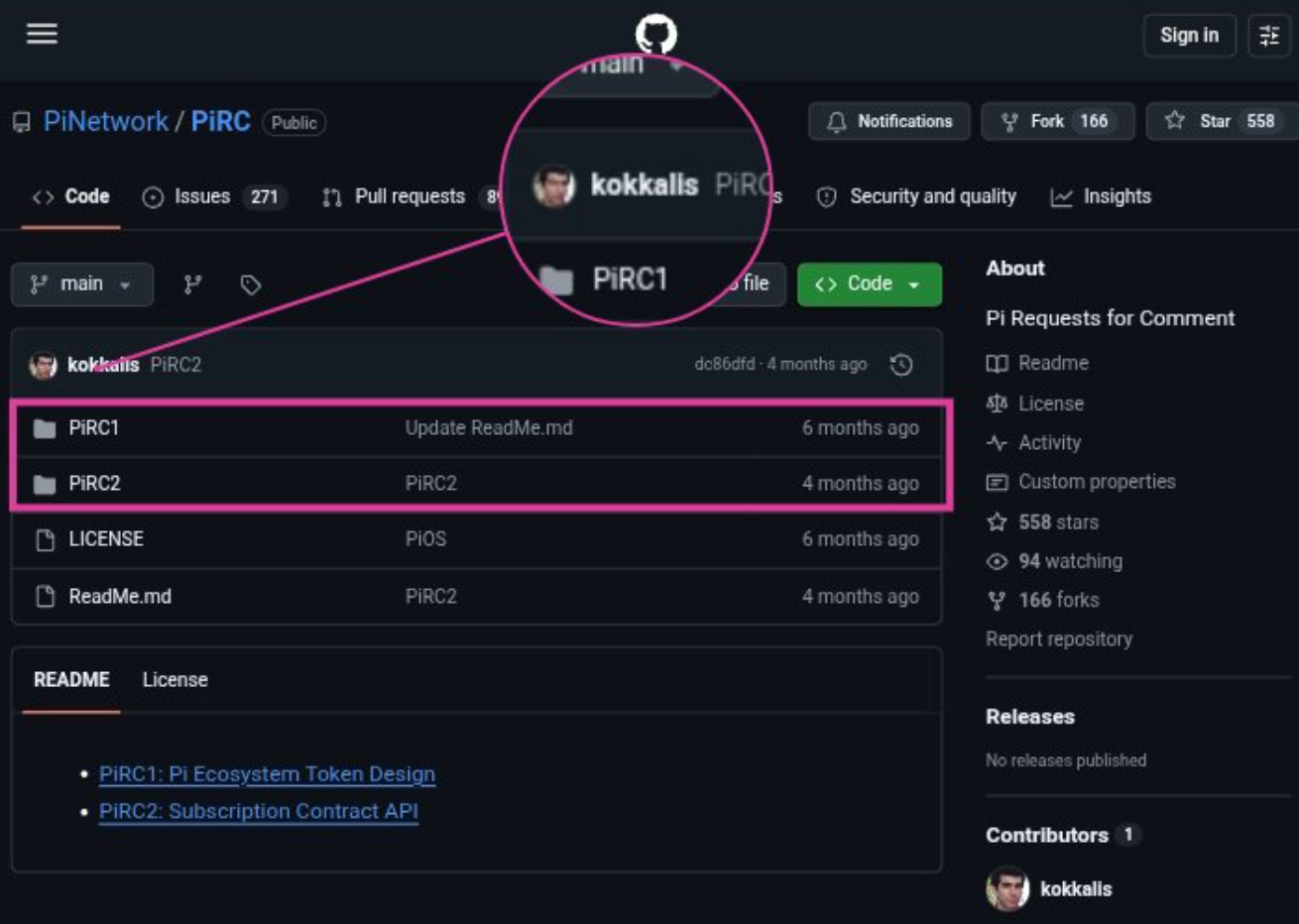Click the License scales icon in About

point(997,404)
